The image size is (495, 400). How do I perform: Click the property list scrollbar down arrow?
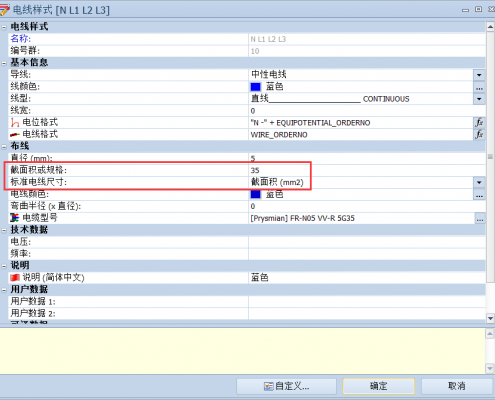[490, 318]
